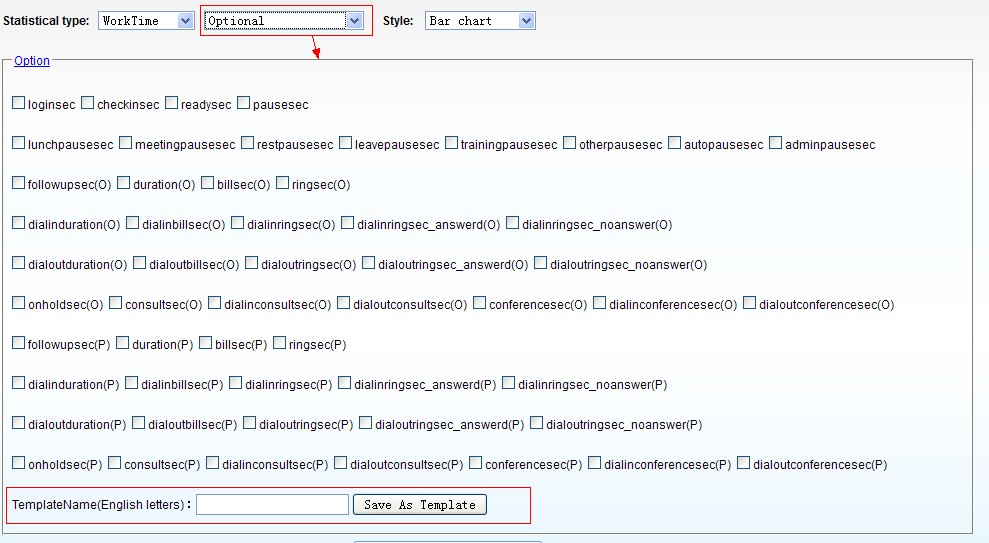989x543 pixels.
Task: Enable the checkinsec checkbox
Action: pos(88,103)
